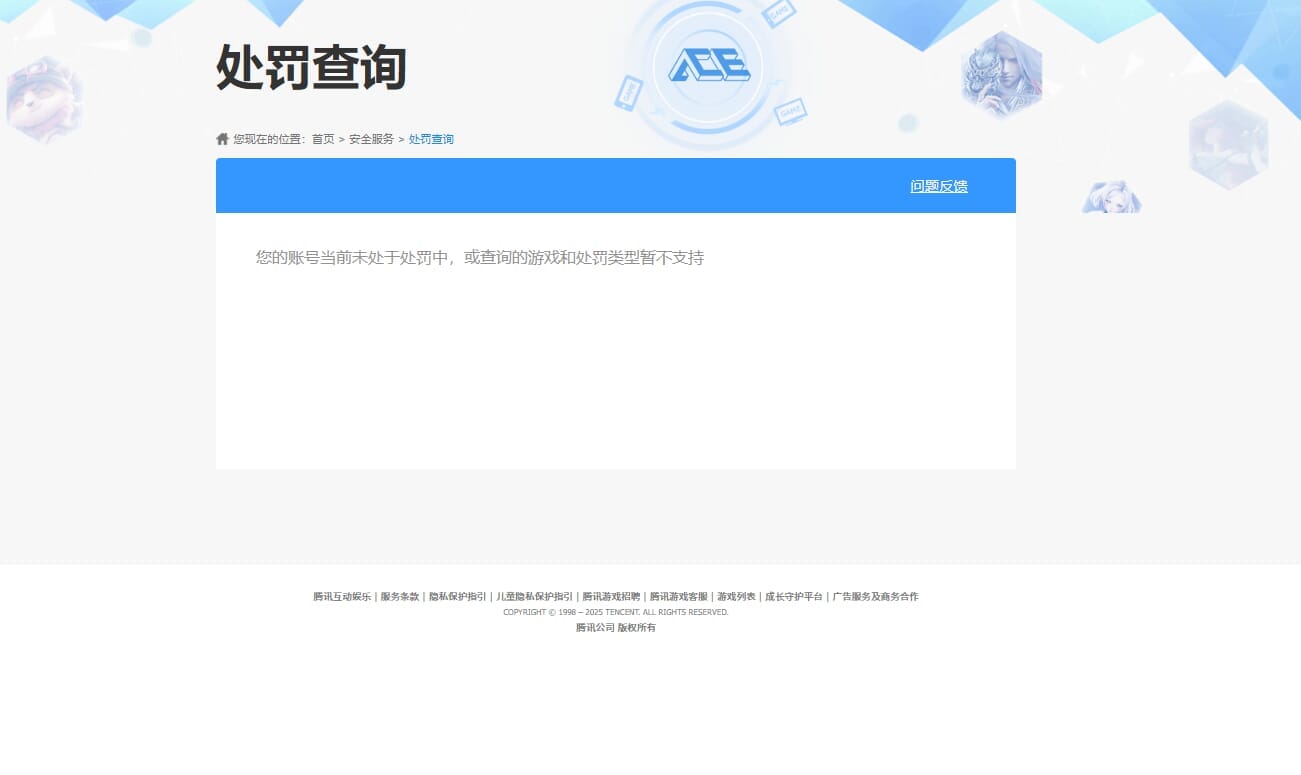Open the 腾讯互动娱乐 footer link
The height and width of the screenshot is (775, 1301).
pyautogui.click(x=340, y=596)
